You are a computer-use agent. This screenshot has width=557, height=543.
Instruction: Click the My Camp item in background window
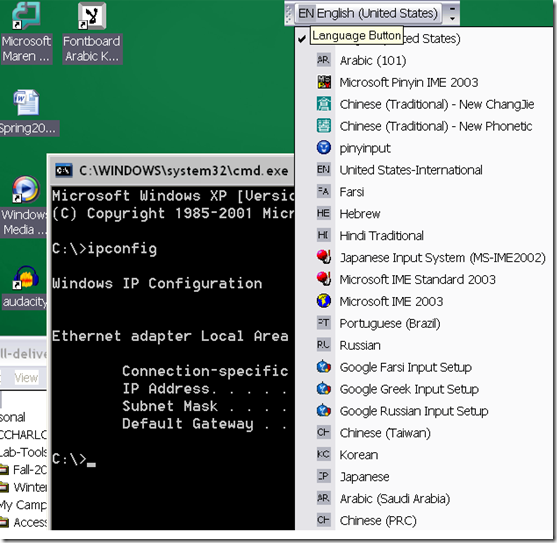[23, 505]
